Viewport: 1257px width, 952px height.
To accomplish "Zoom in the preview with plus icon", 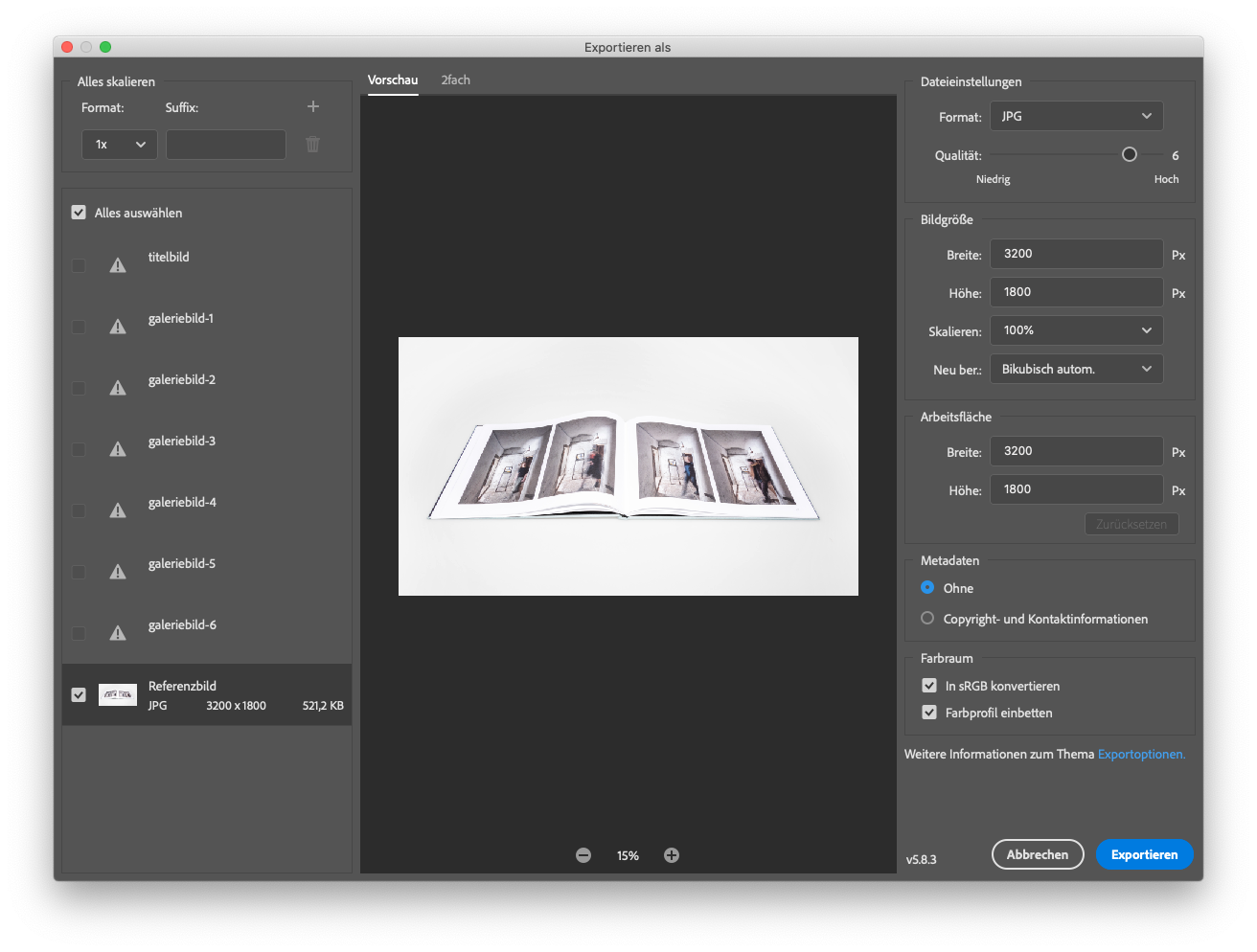I will [672, 855].
